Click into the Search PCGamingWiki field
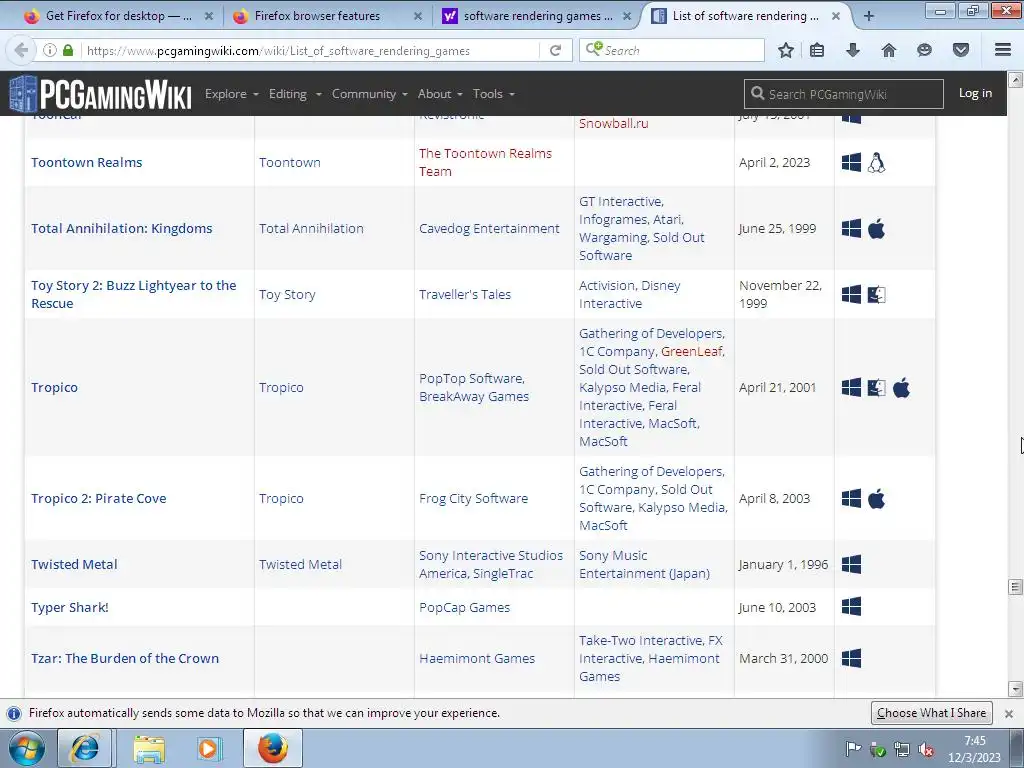 click(x=844, y=94)
